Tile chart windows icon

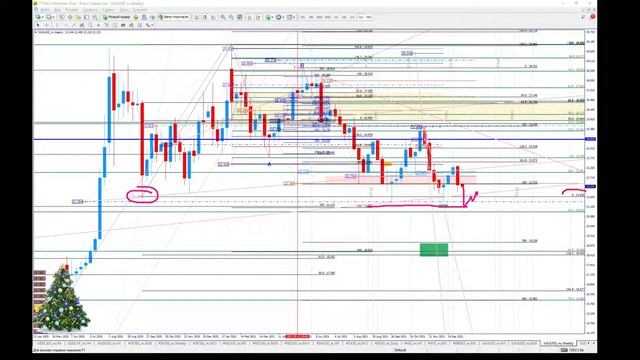[240, 17]
